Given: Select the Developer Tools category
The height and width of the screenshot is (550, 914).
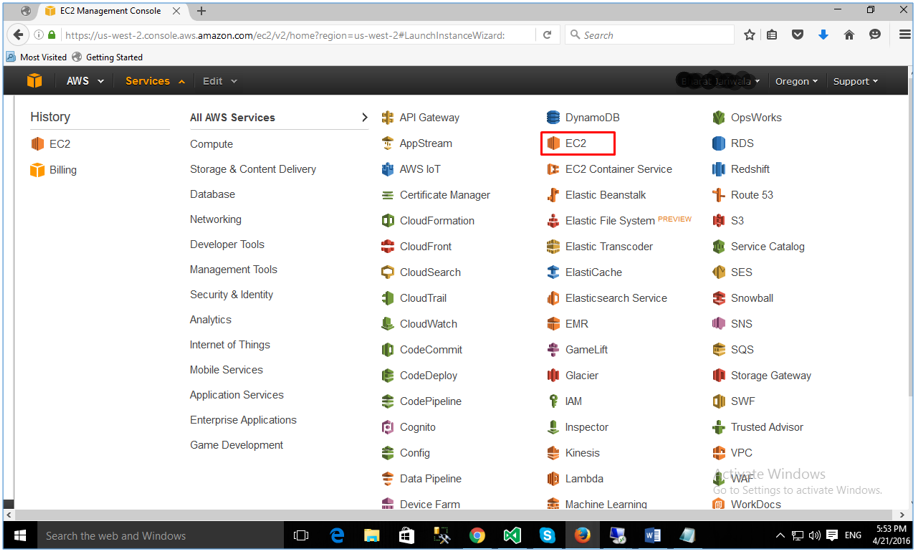Looking at the screenshot, I should 227,244.
